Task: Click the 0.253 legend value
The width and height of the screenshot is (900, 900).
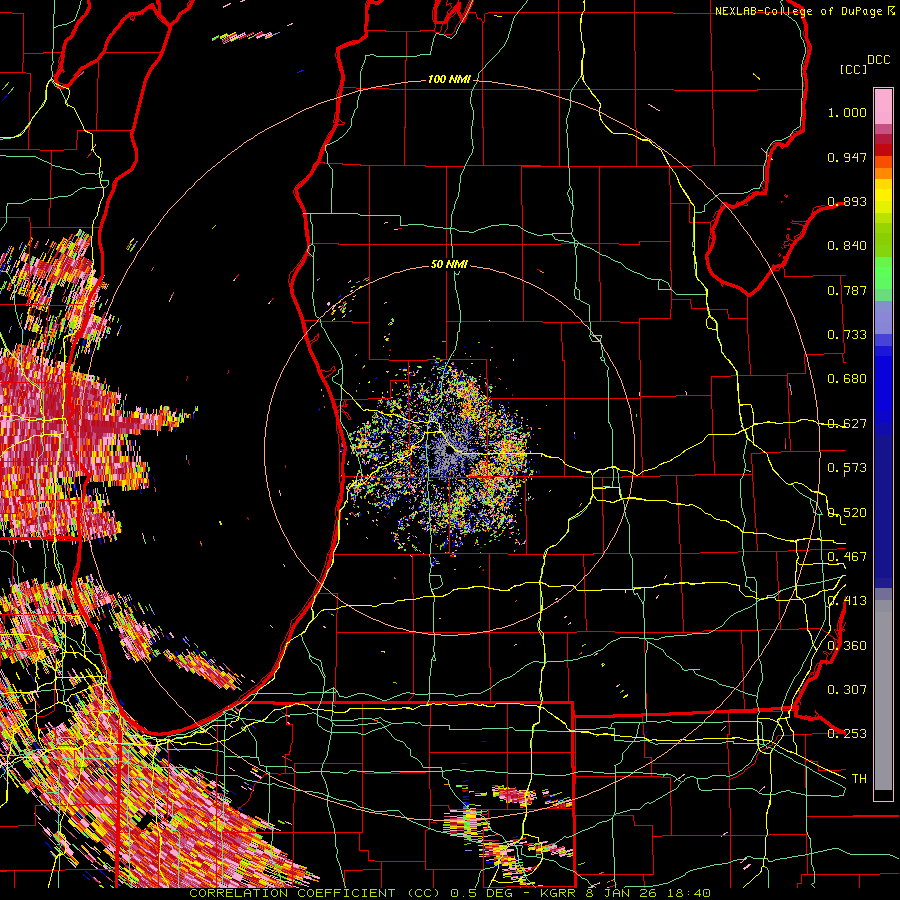Action: pyautogui.click(x=847, y=734)
